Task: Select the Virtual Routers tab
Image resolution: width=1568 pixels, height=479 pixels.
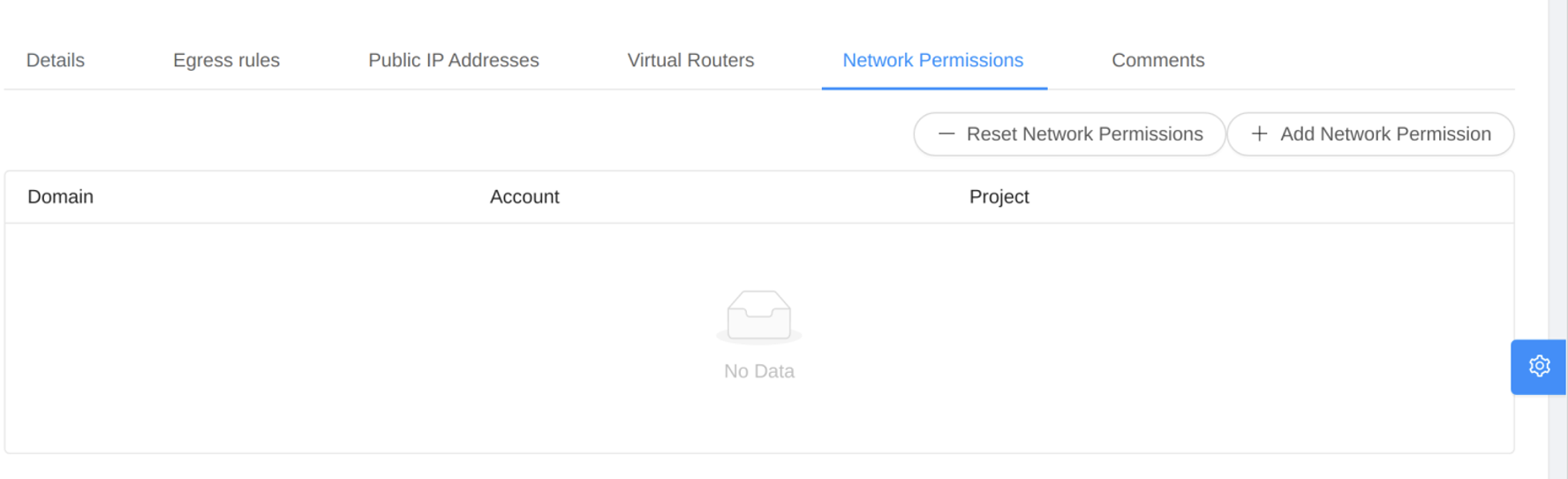Action: pos(690,60)
